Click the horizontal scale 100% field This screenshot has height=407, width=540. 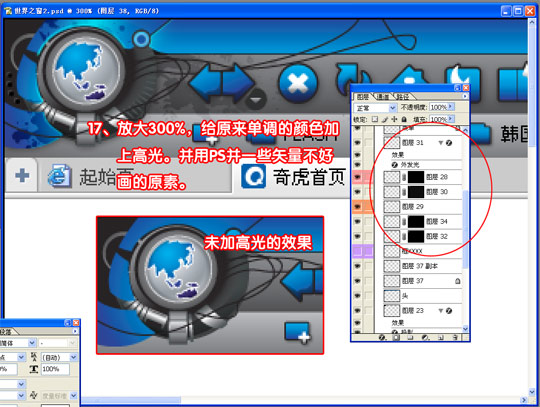pos(55,369)
